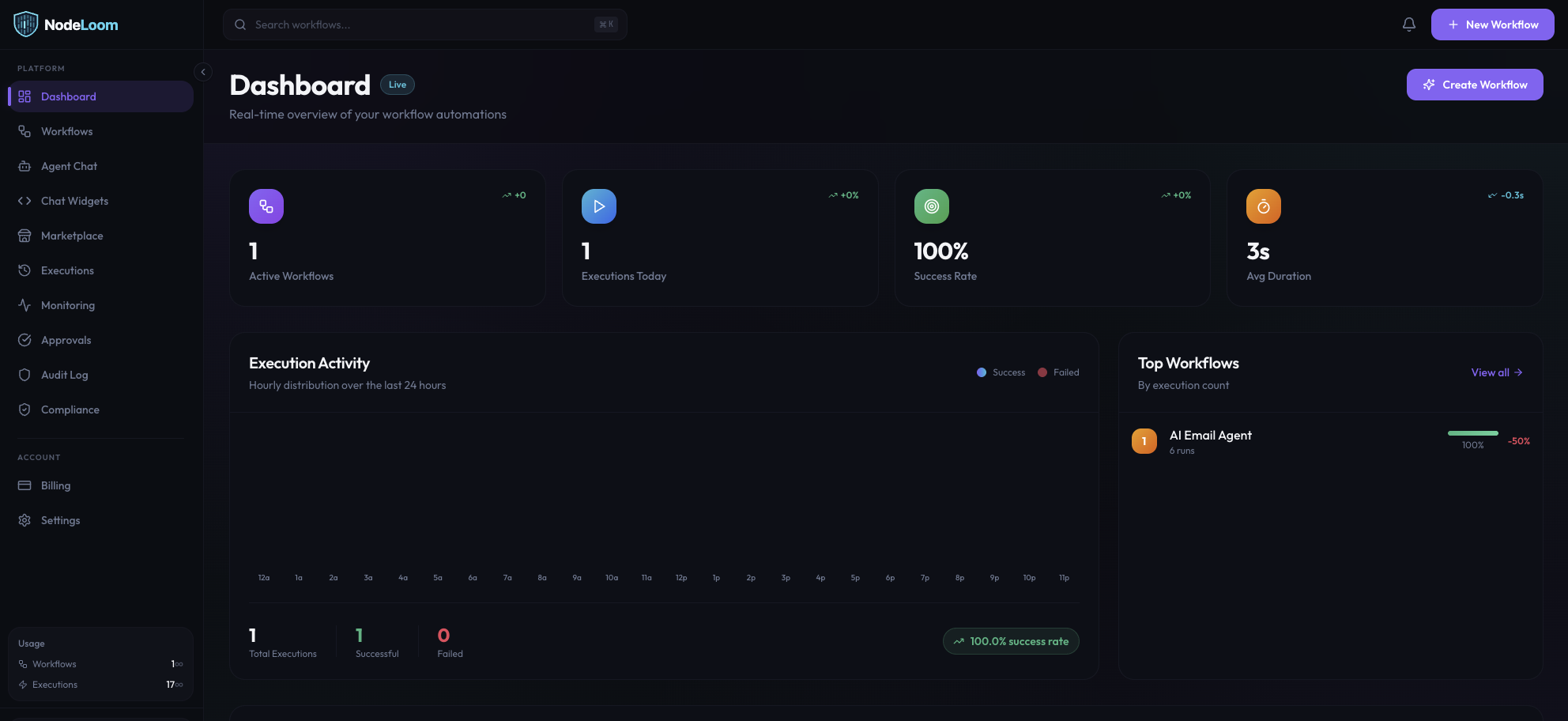Click the Live status badge
1568x721 pixels.
pyautogui.click(x=398, y=85)
